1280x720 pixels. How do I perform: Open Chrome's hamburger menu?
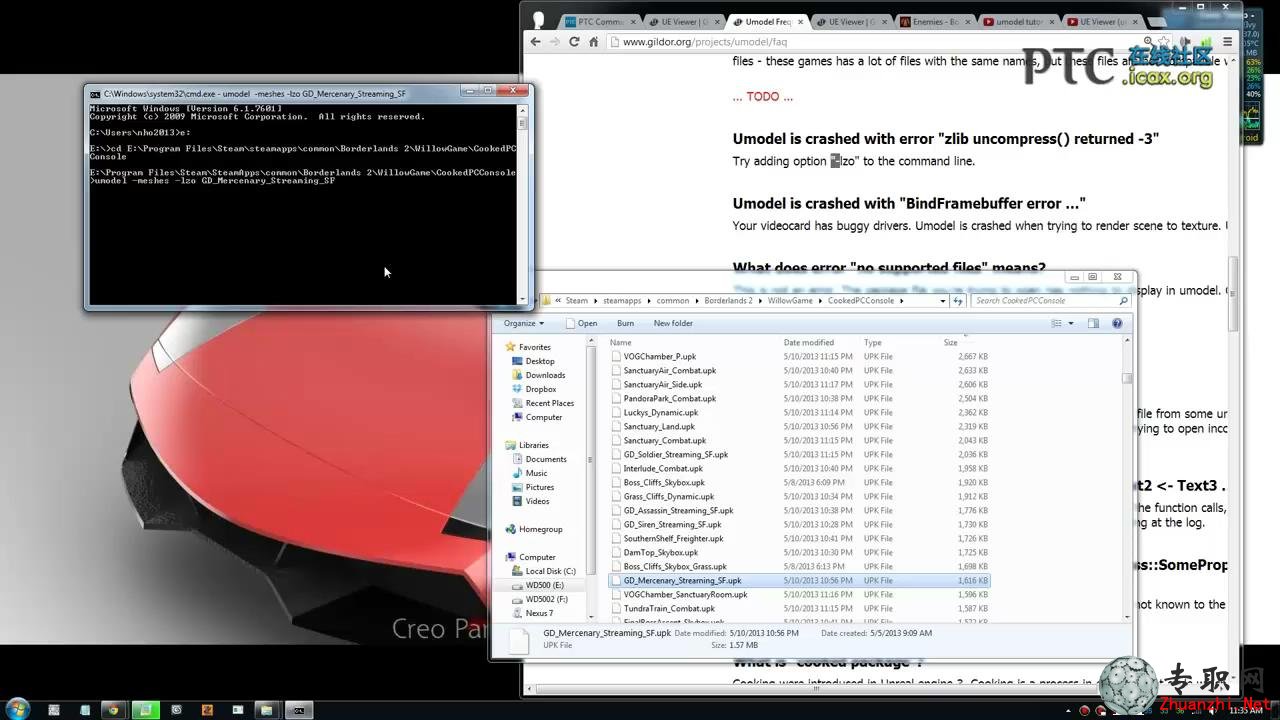click(x=1229, y=42)
